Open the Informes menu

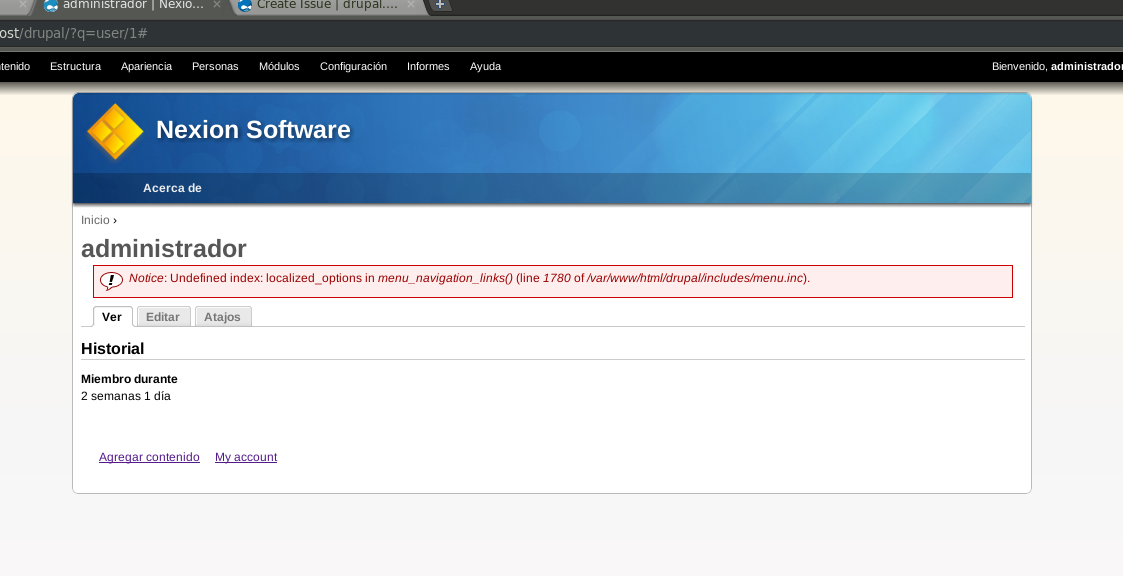(428, 66)
